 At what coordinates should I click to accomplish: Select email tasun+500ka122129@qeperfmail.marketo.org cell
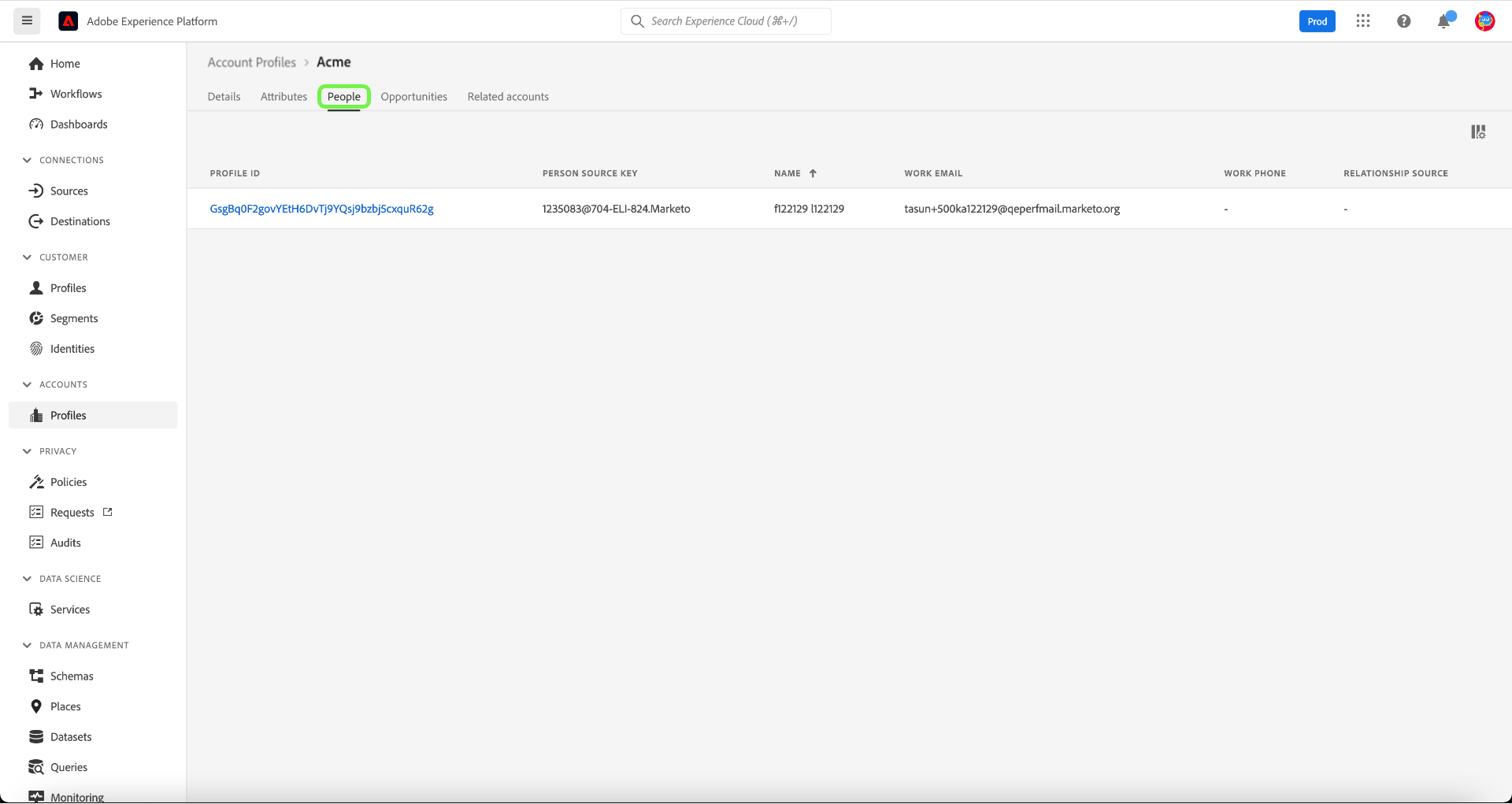click(x=1012, y=209)
